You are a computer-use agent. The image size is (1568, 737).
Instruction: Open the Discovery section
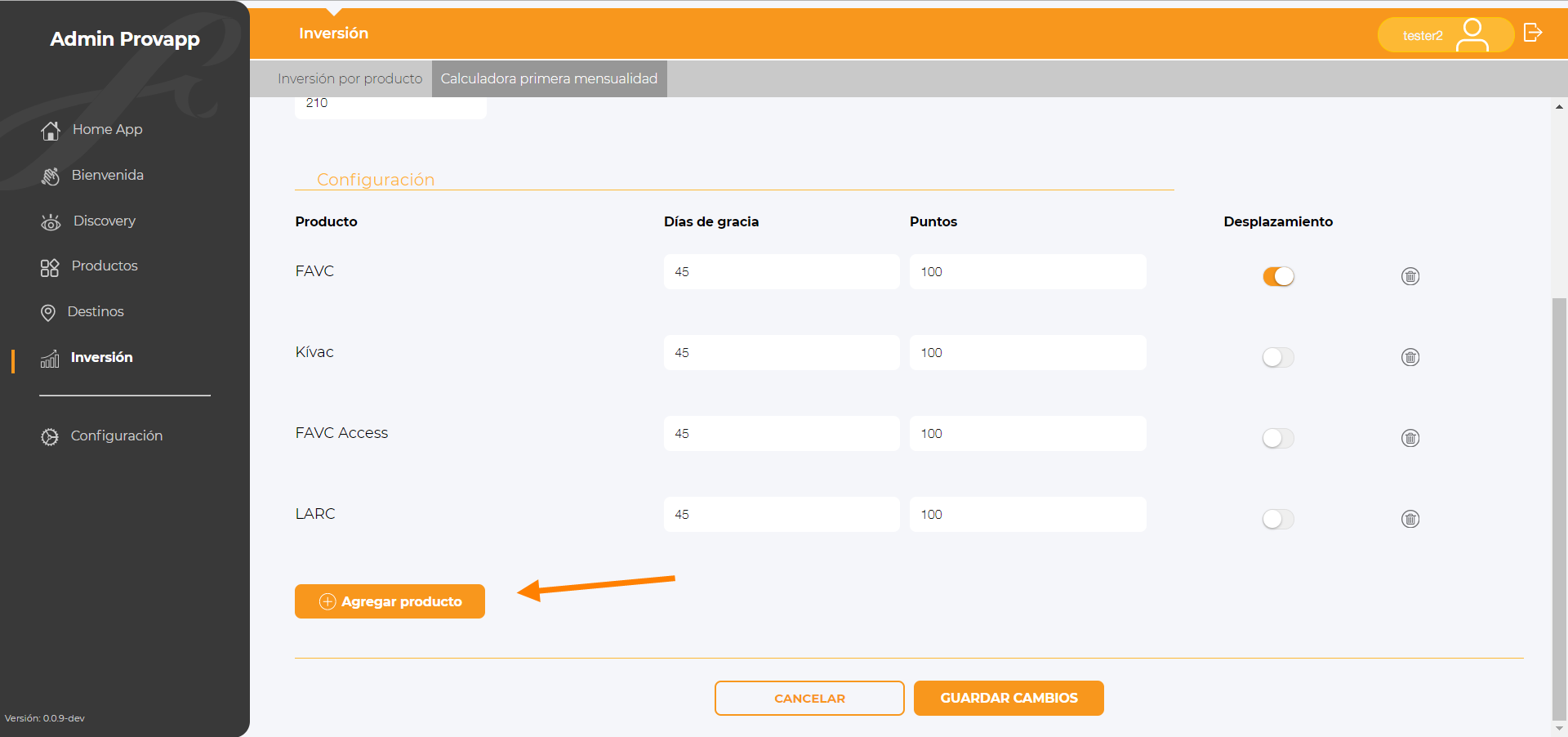[104, 221]
